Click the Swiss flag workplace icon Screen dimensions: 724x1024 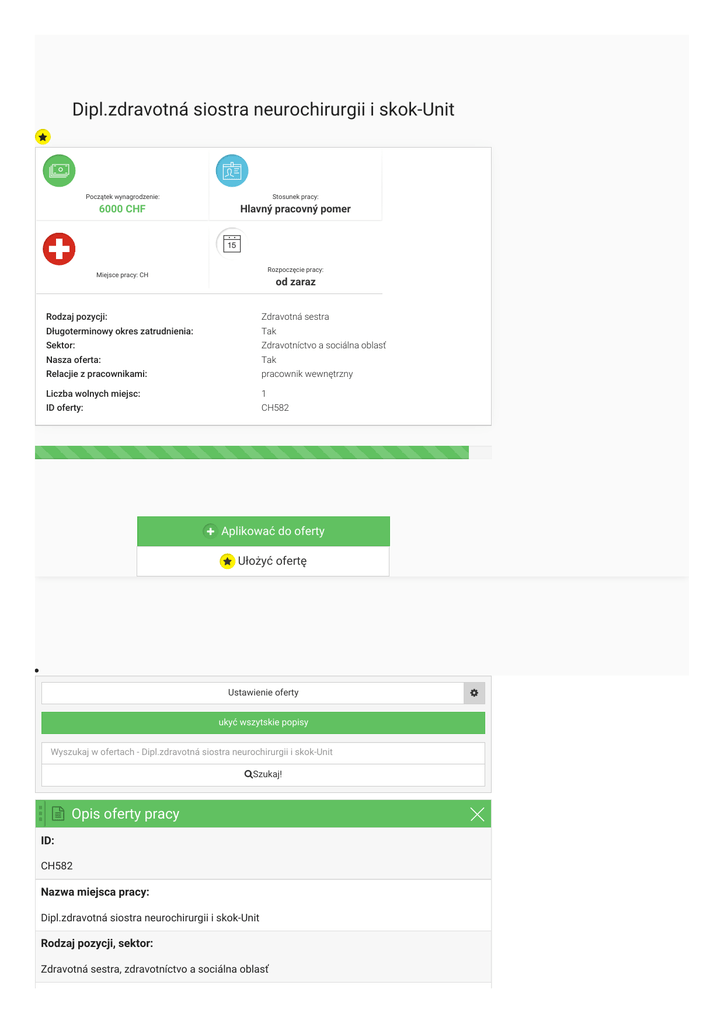tap(59, 249)
